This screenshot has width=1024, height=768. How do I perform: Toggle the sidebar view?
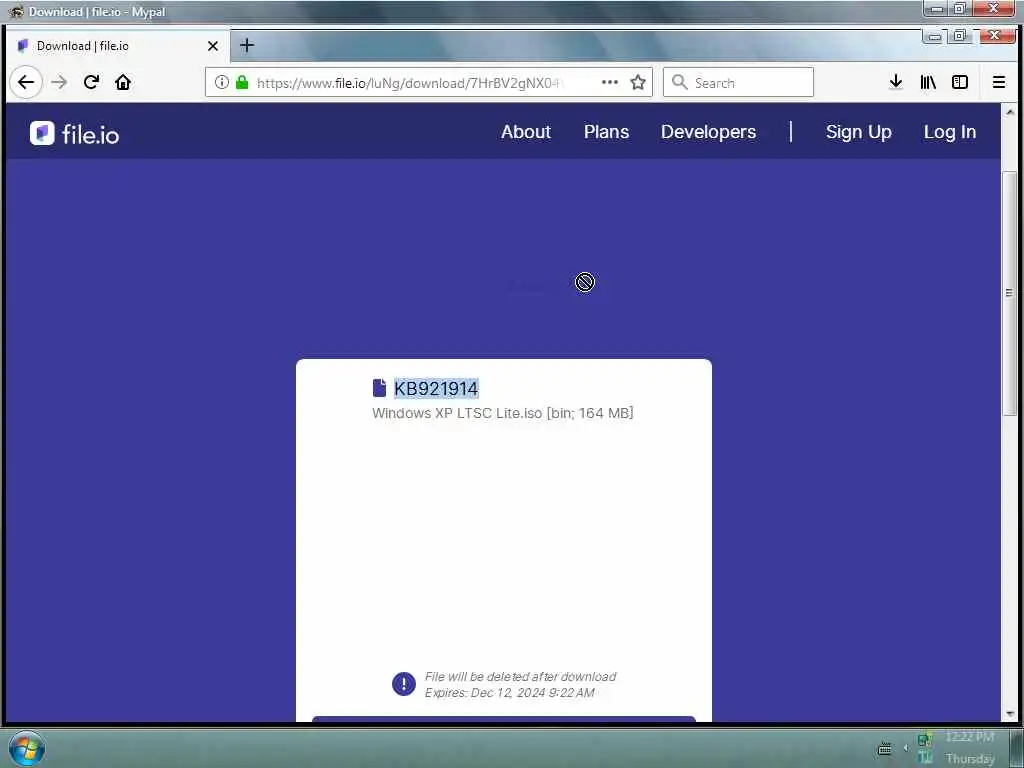[959, 82]
